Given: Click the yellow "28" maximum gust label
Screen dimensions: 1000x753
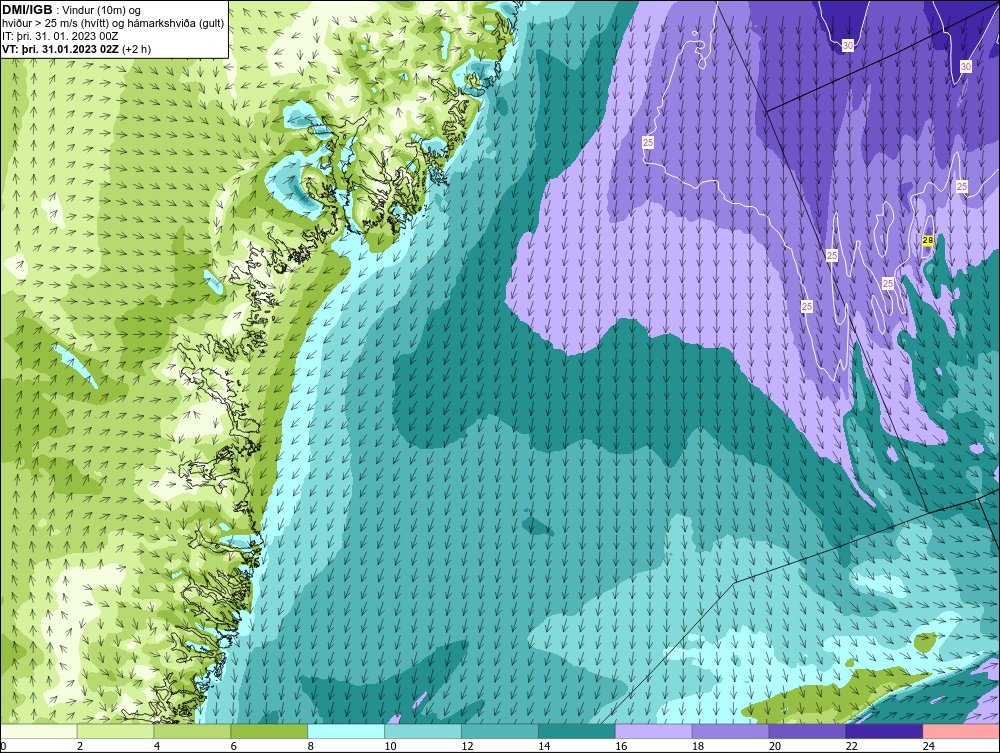Looking at the screenshot, I should coord(928,240).
